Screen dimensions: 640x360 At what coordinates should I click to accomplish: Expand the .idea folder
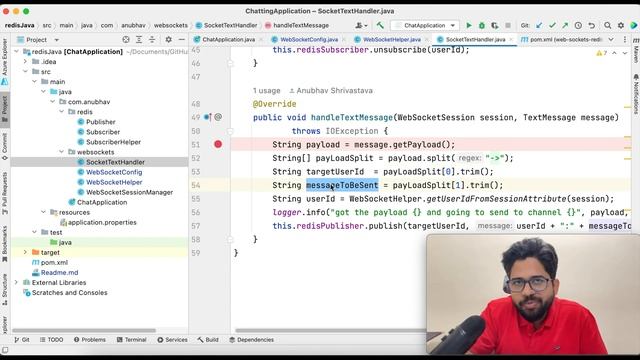pyautogui.click(x=25, y=62)
